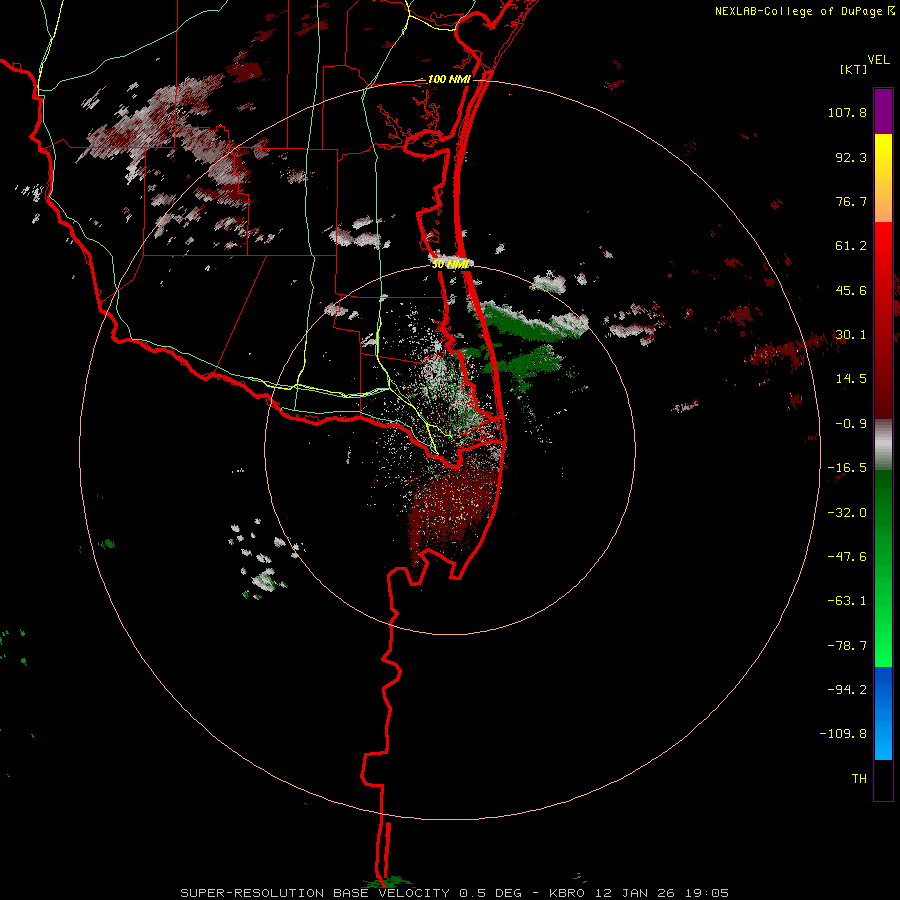
Task: Click the VEL label above color bar
Action: (x=878, y=60)
